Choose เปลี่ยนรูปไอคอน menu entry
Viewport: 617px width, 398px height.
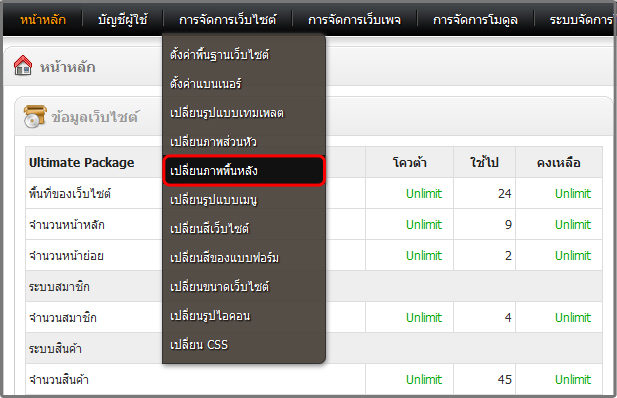244,316
